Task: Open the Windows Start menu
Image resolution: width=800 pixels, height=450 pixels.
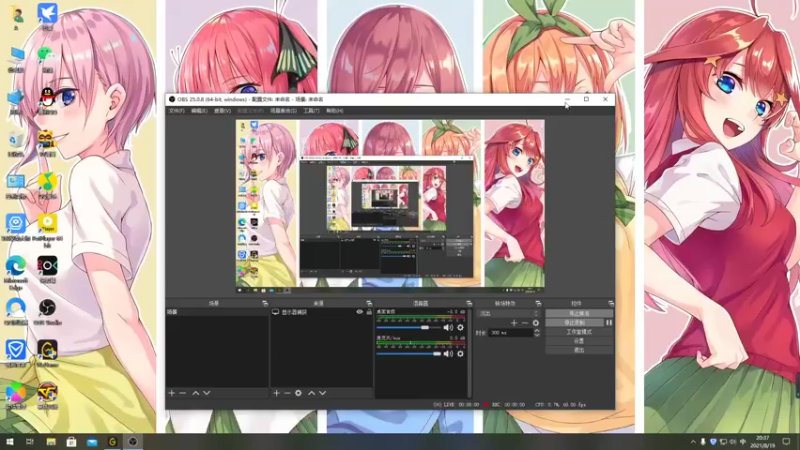Action: (9, 441)
